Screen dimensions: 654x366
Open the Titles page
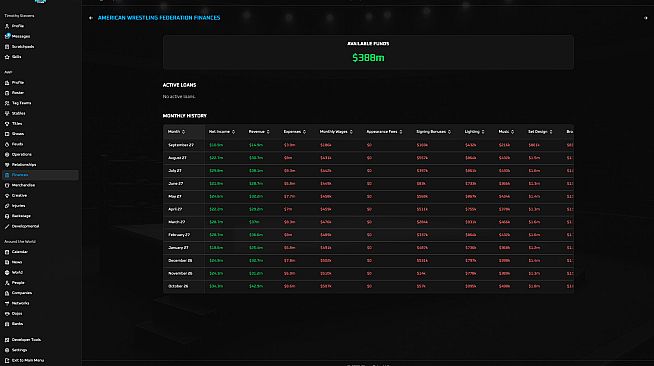pyautogui.click(x=13, y=124)
